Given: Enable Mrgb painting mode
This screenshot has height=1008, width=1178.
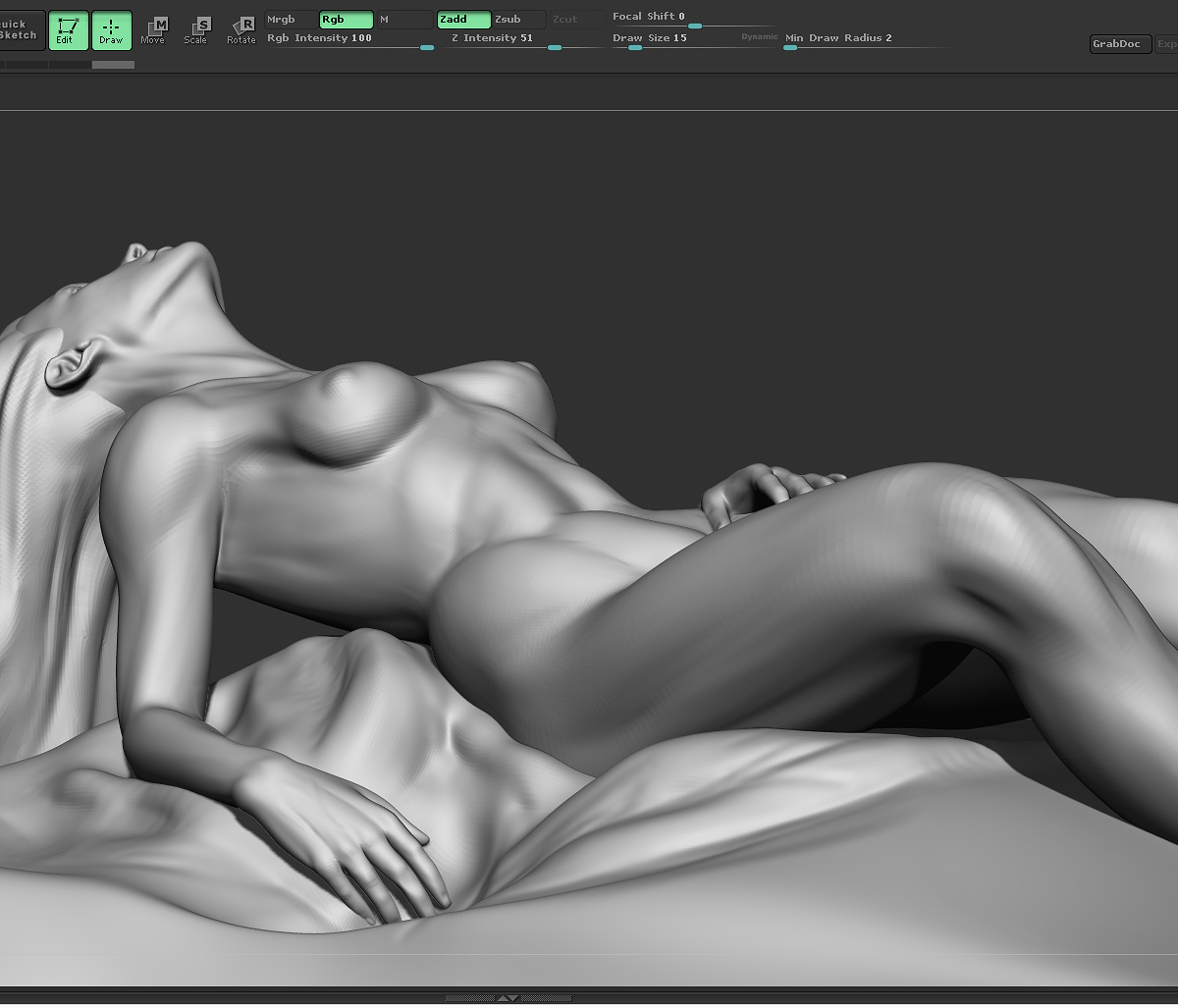Looking at the screenshot, I should point(291,20).
